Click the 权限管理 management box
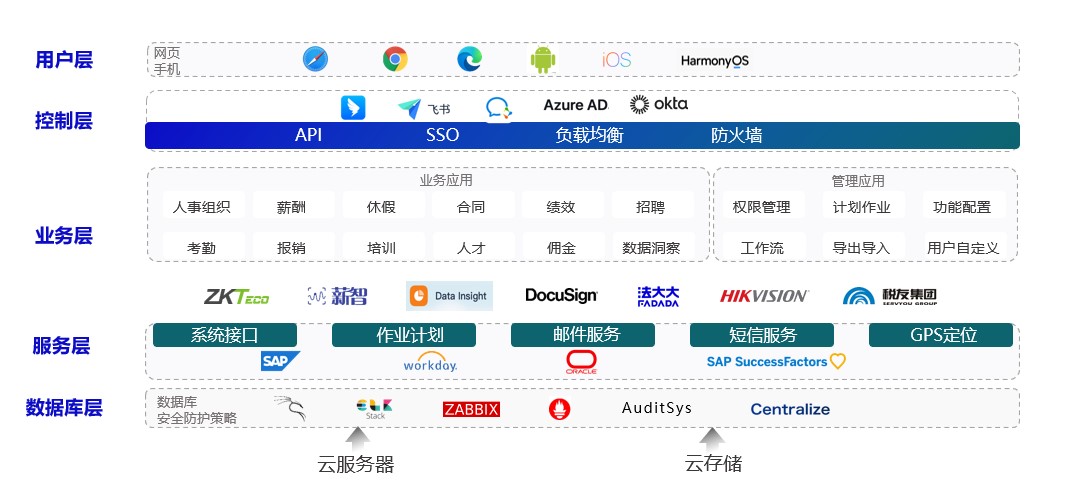This screenshot has height=495, width=1073. click(x=761, y=207)
